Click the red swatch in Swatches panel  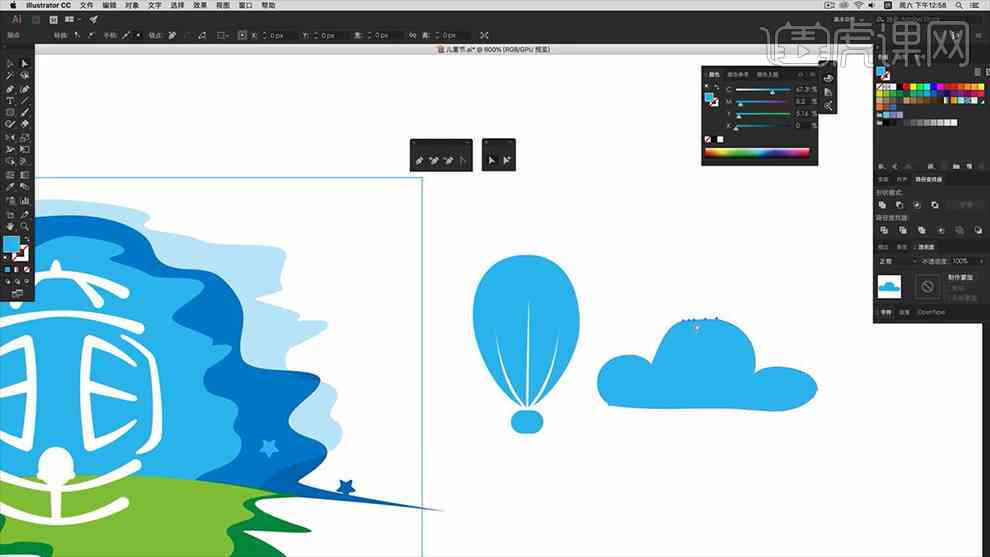[907, 87]
